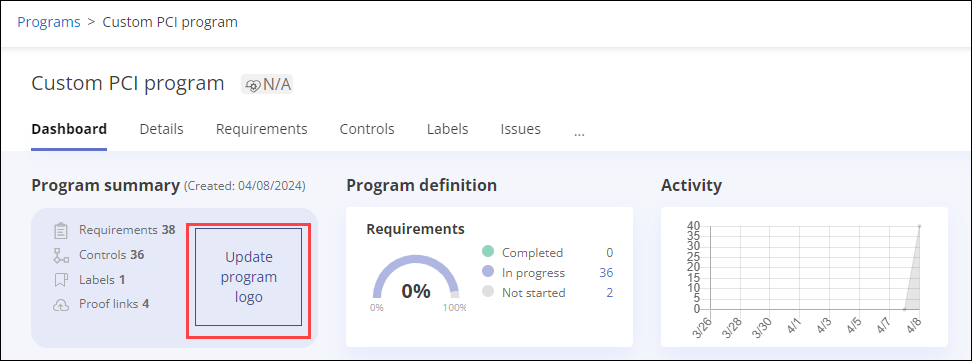This screenshot has height=361, width=972.
Task: Switch to the Details tab
Action: pyautogui.click(x=161, y=129)
